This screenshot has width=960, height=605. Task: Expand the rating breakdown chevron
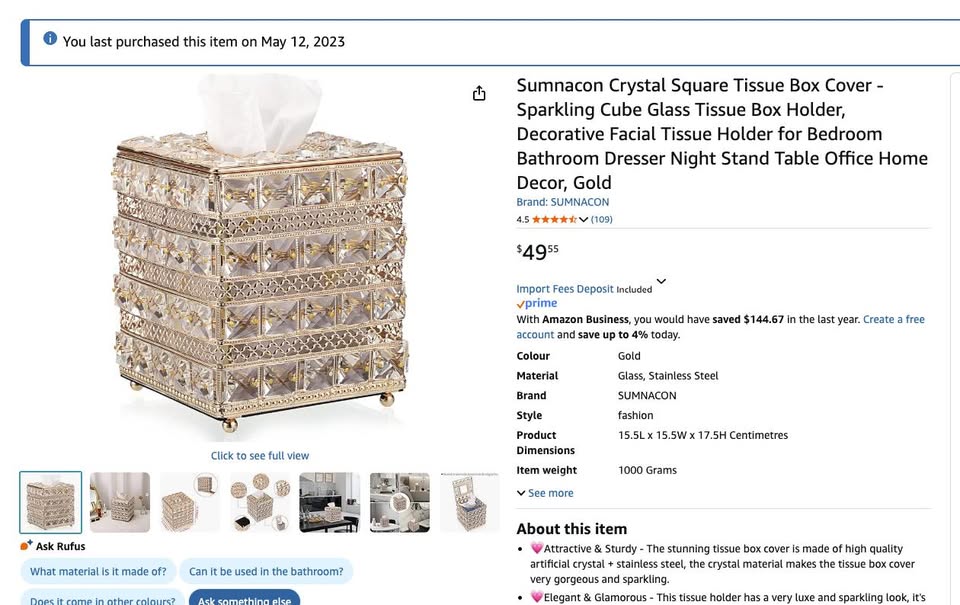click(x=584, y=219)
